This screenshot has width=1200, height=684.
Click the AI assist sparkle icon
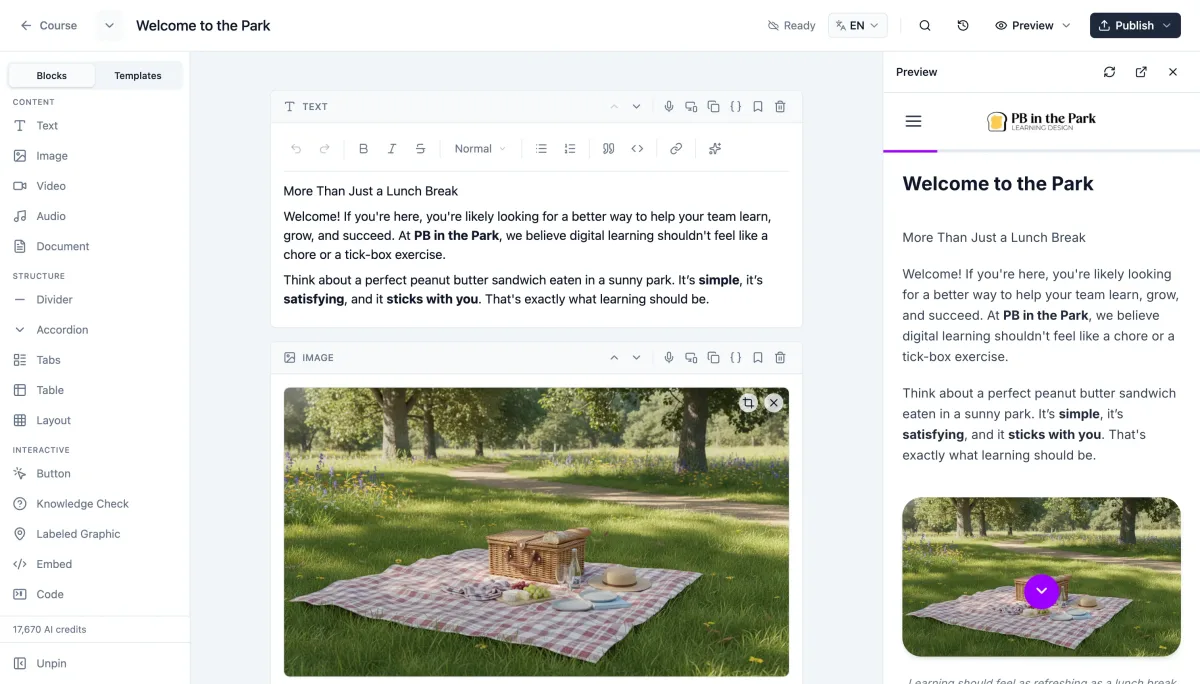(714, 148)
